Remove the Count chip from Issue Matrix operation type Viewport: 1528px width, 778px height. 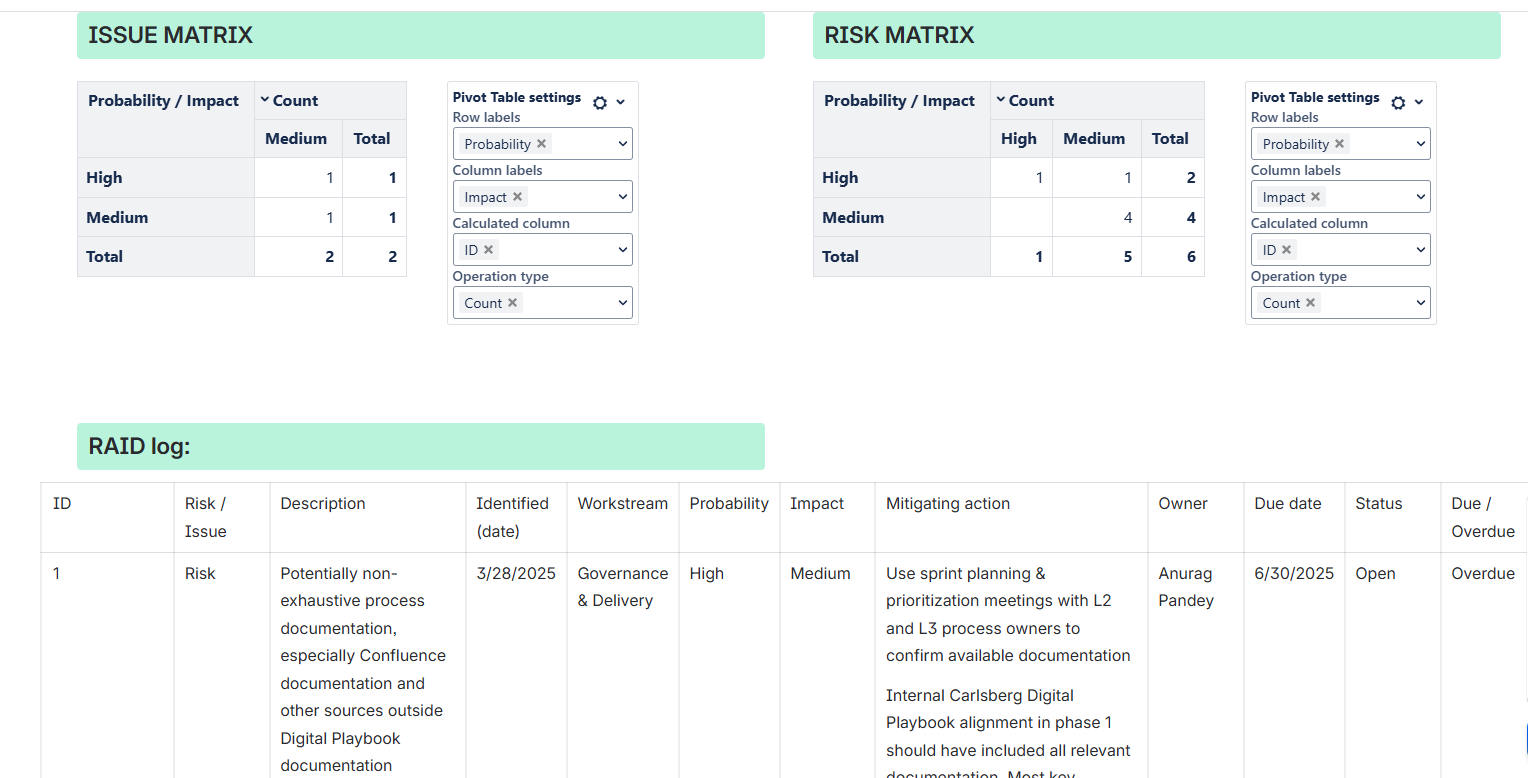pyautogui.click(x=511, y=302)
